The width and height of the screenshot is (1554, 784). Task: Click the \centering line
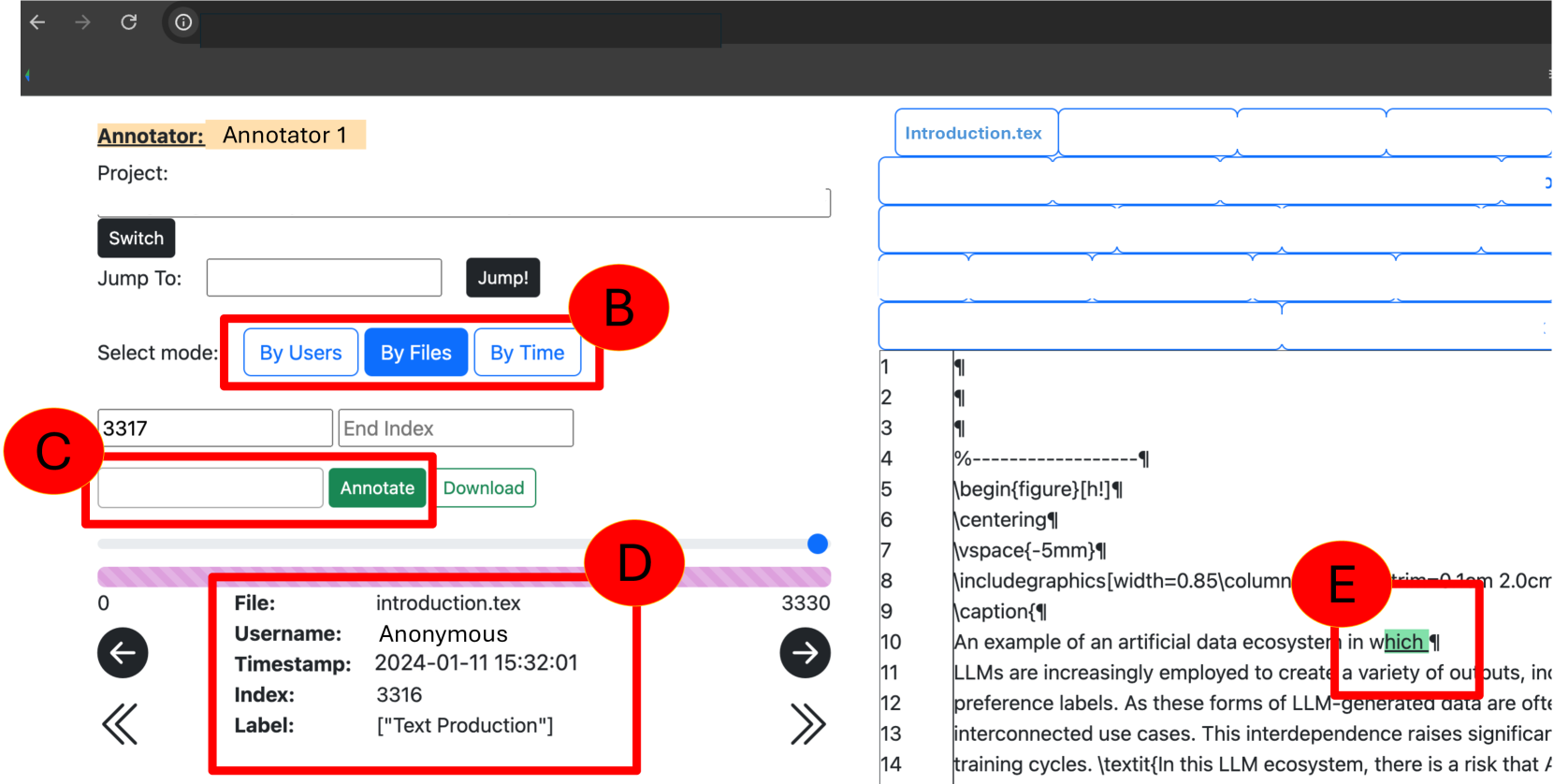1006,519
